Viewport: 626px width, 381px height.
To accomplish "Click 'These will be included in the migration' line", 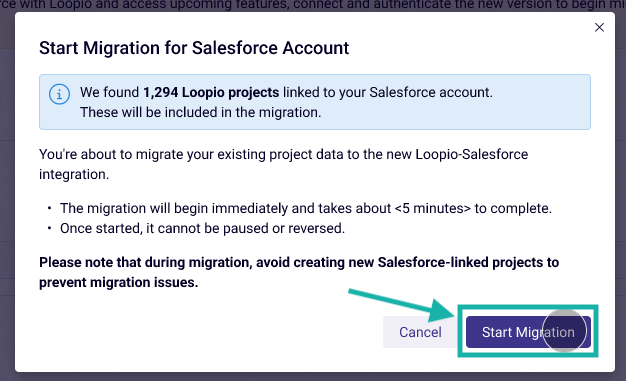I will pyautogui.click(x=200, y=112).
